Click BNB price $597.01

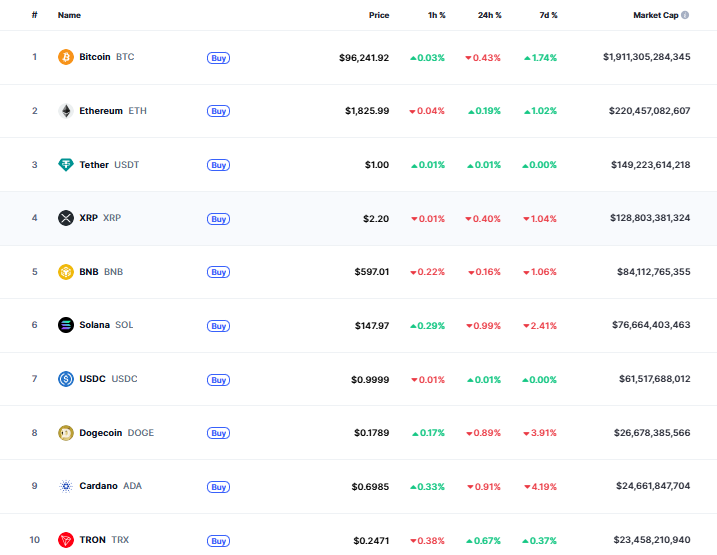pos(372,272)
